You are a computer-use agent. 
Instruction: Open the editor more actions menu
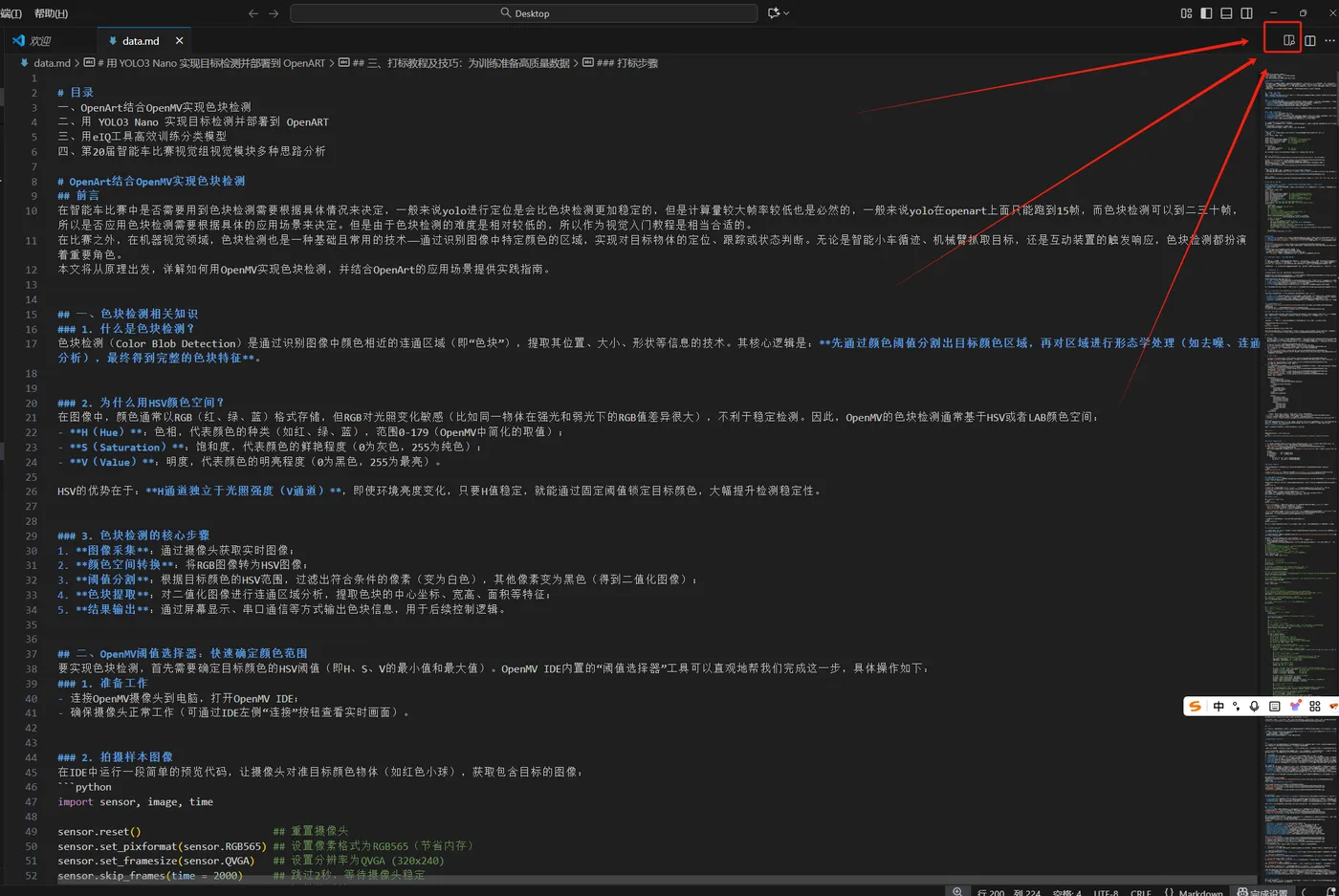[x=1329, y=40]
